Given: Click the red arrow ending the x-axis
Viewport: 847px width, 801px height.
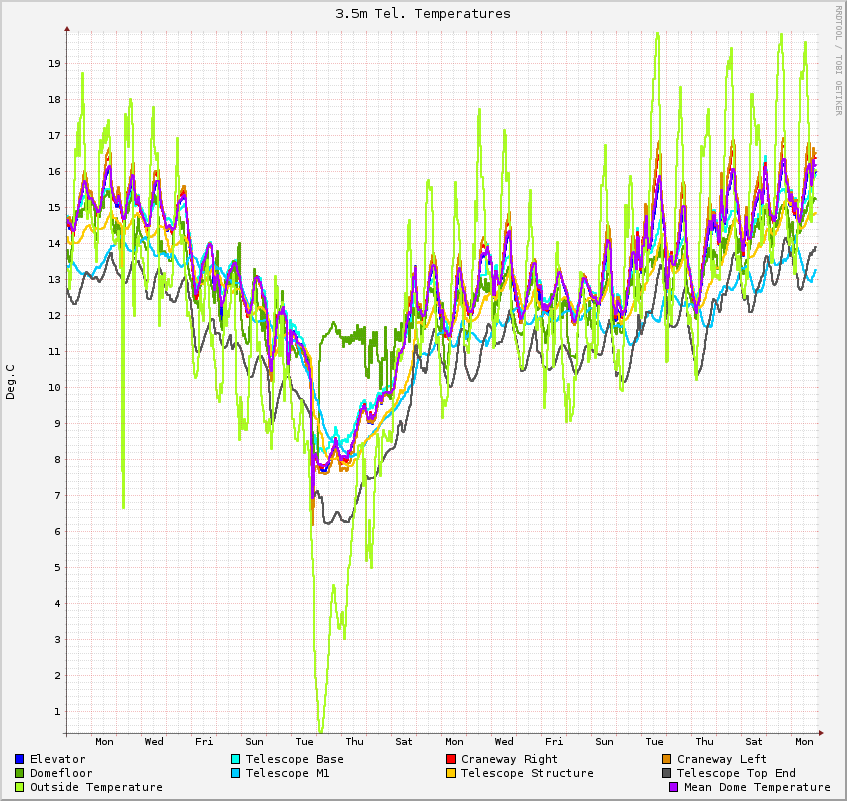Looking at the screenshot, I should 820,732.
